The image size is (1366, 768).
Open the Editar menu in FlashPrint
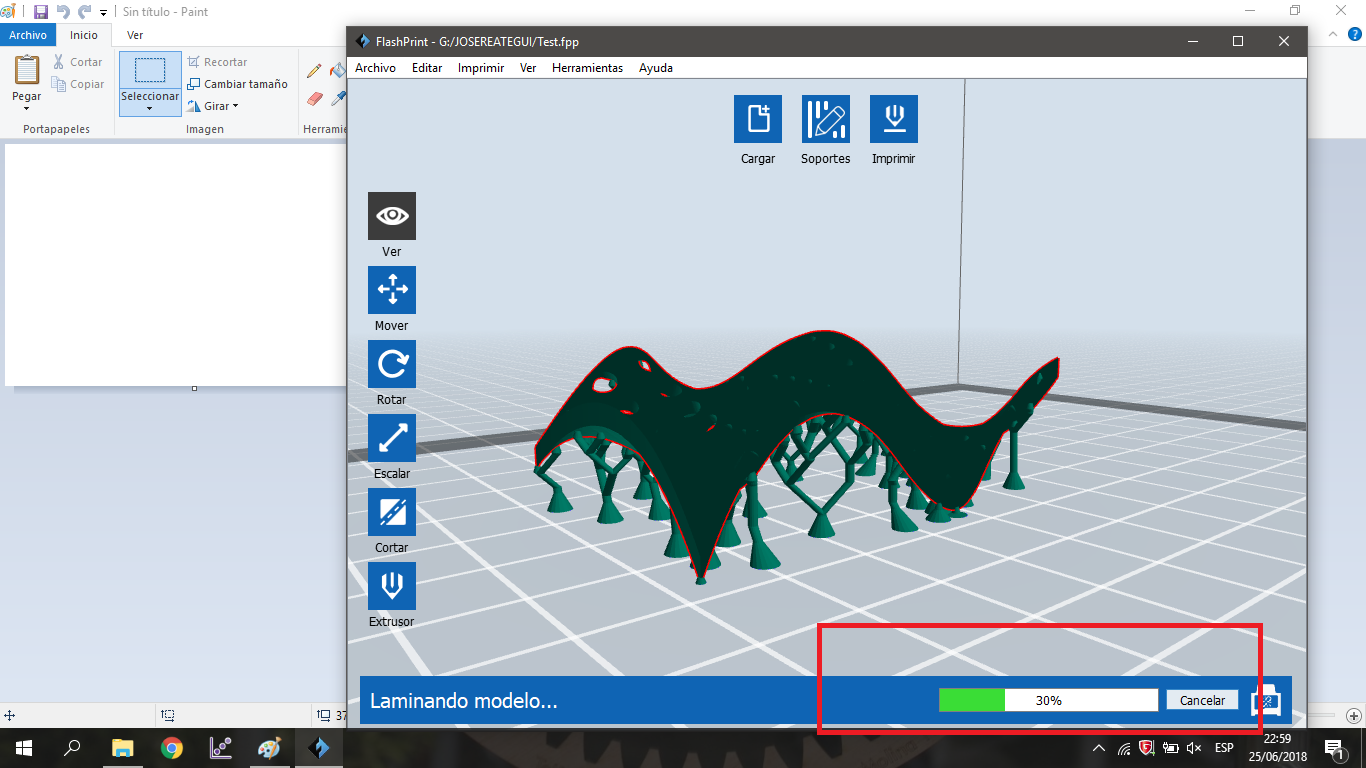point(427,68)
